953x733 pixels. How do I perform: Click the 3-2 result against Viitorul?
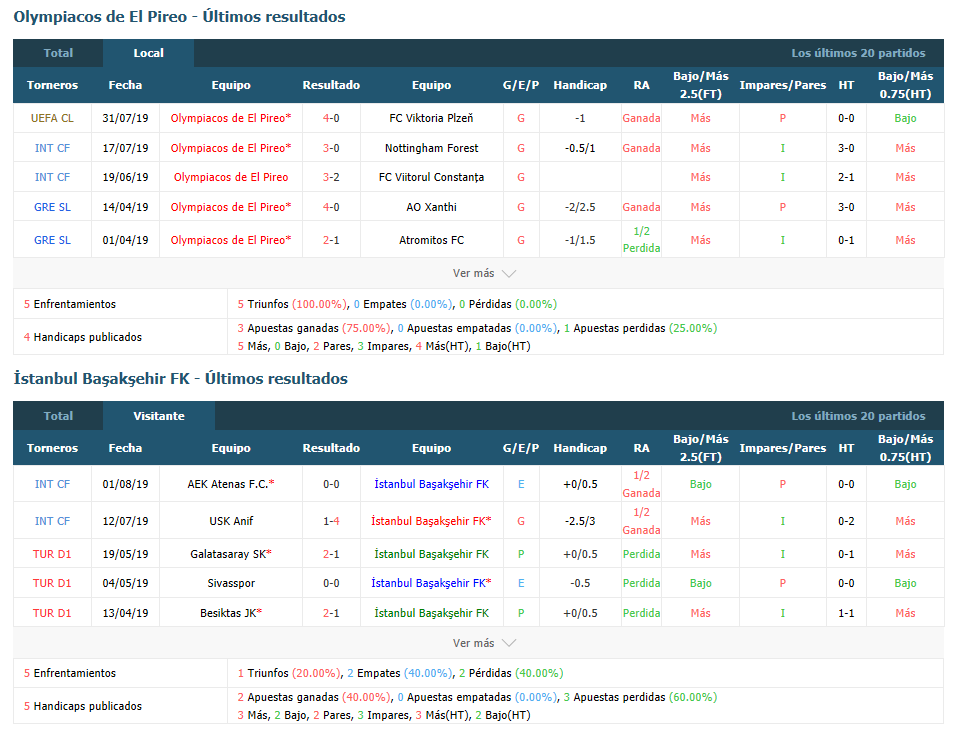click(331, 177)
